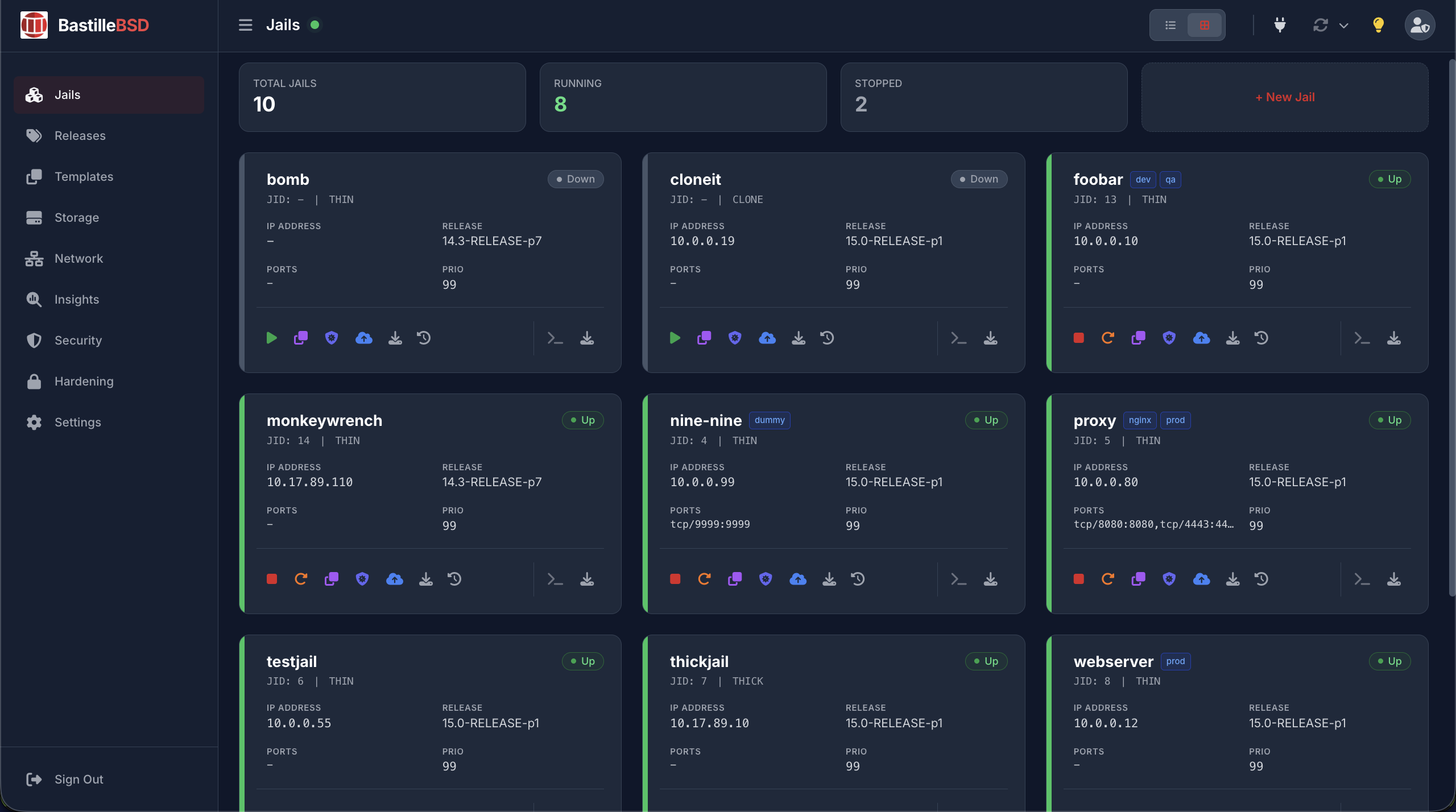Click the + New Jail button
Screen dimensions: 1456x812
(1285, 97)
